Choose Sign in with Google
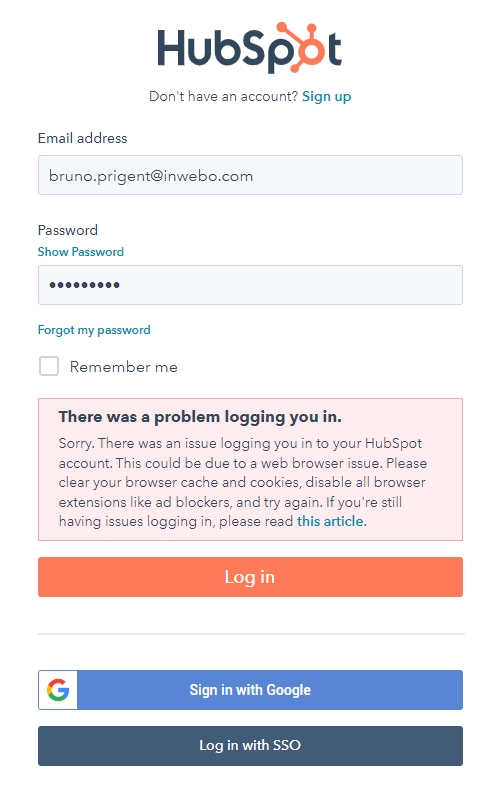The image size is (495, 794). point(250,690)
